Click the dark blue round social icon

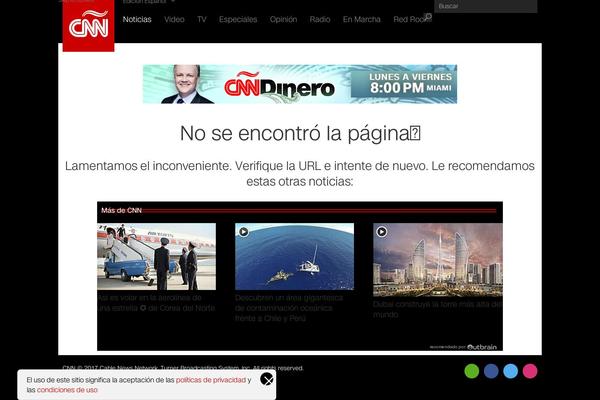click(491, 371)
